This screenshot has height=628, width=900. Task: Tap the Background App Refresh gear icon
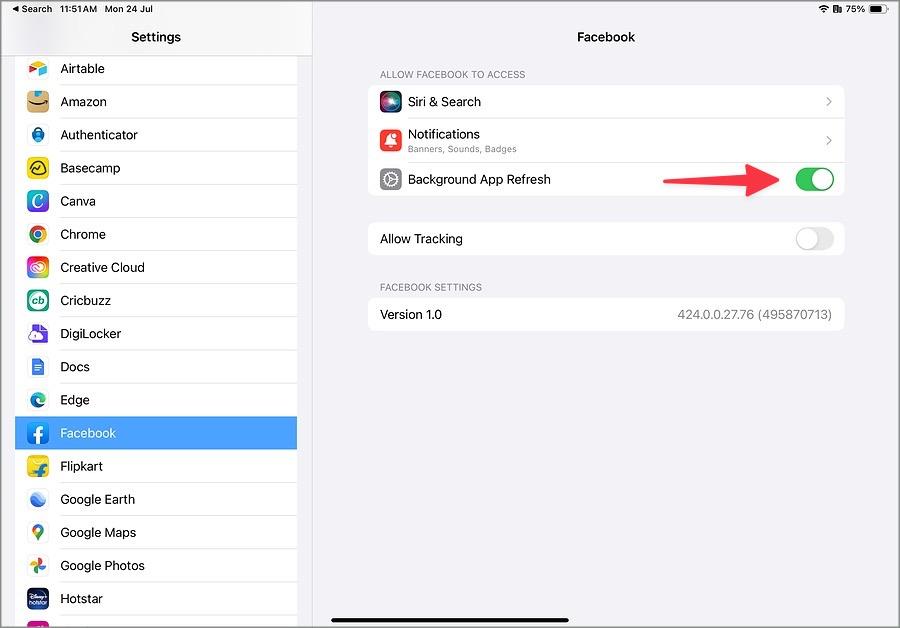(391, 179)
